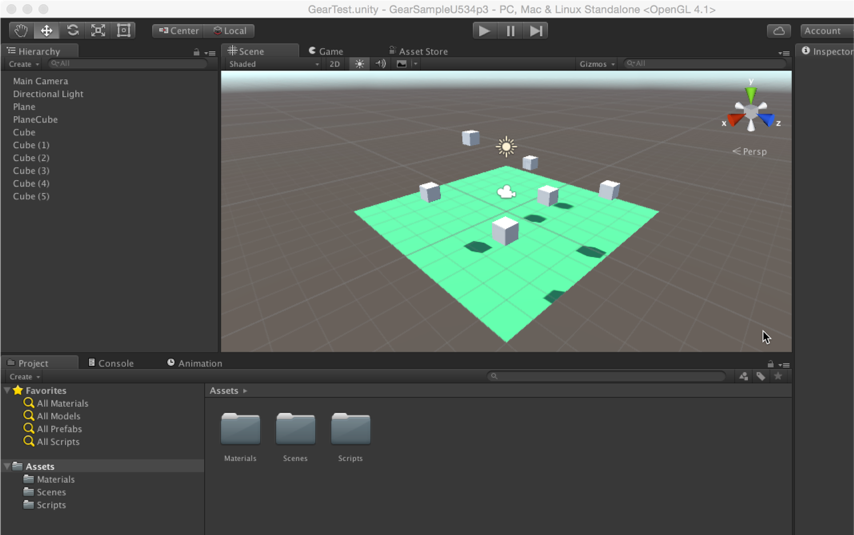Open the Project Create dropdown
The width and height of the screenshot is (854, 535).
click(x=25, y=376)
